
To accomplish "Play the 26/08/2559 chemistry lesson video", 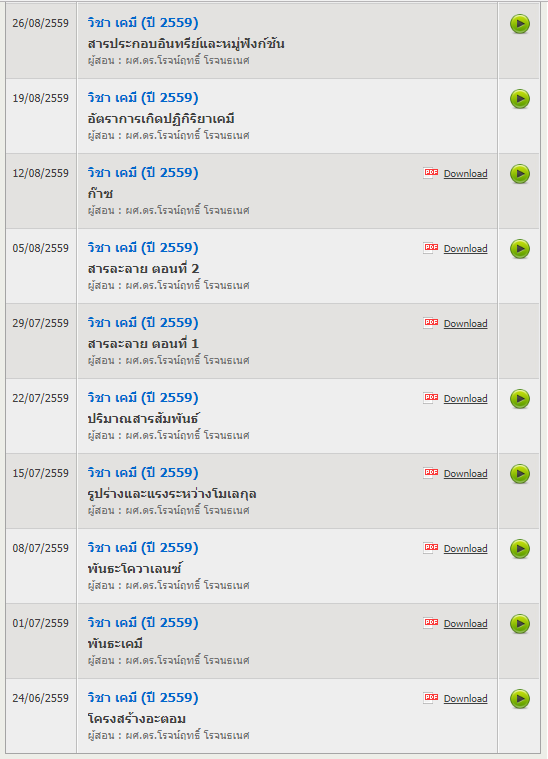I will [x=520, y=24].
